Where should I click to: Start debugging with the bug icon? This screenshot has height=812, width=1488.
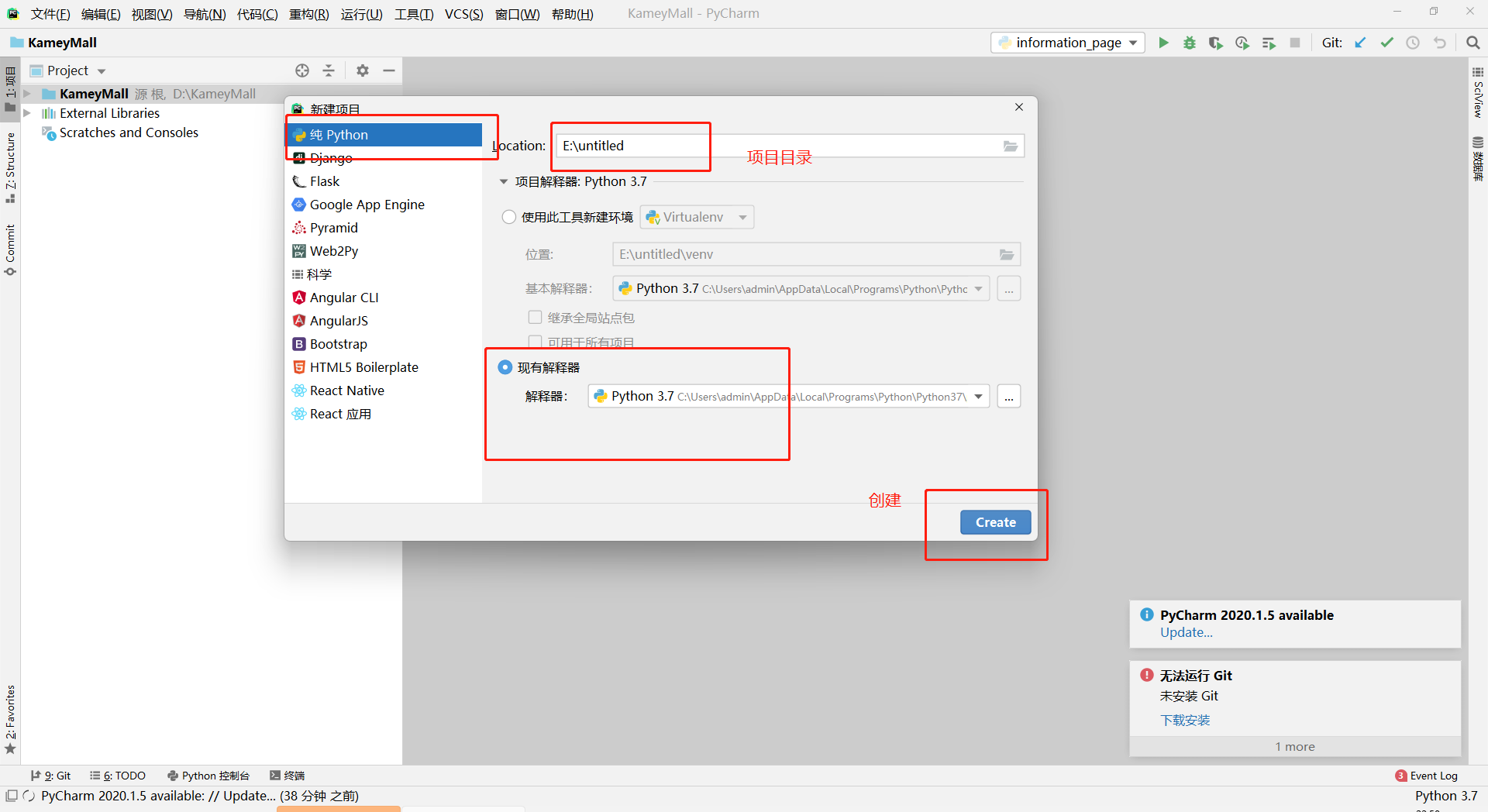(1190, 43)
